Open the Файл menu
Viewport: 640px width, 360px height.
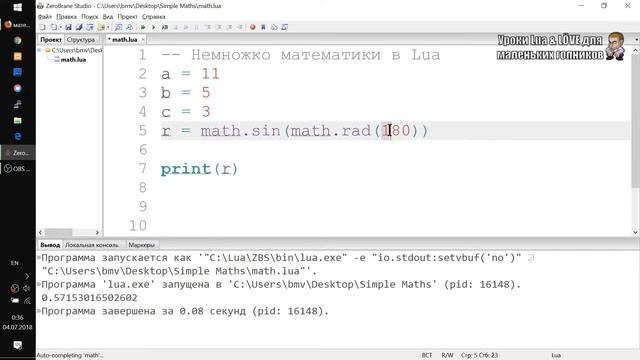45,17
